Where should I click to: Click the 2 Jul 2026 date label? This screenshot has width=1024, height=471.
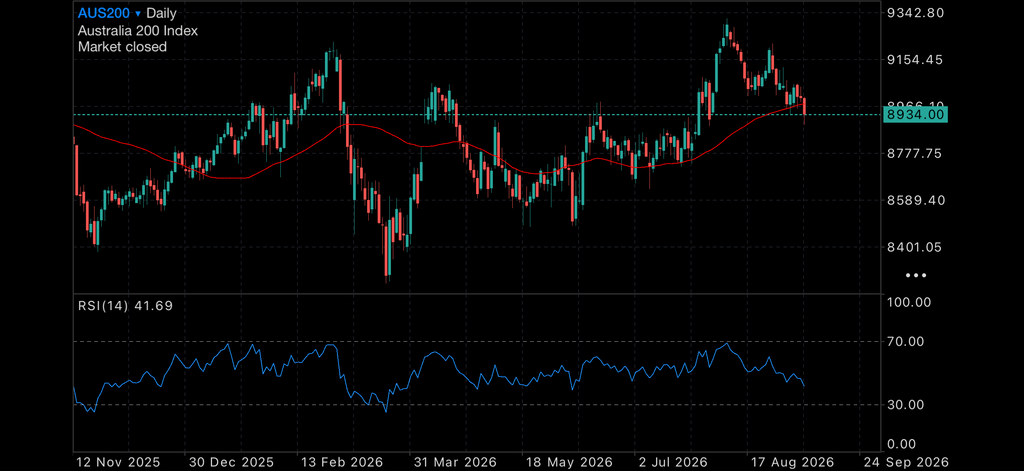(x=672, y=463)
